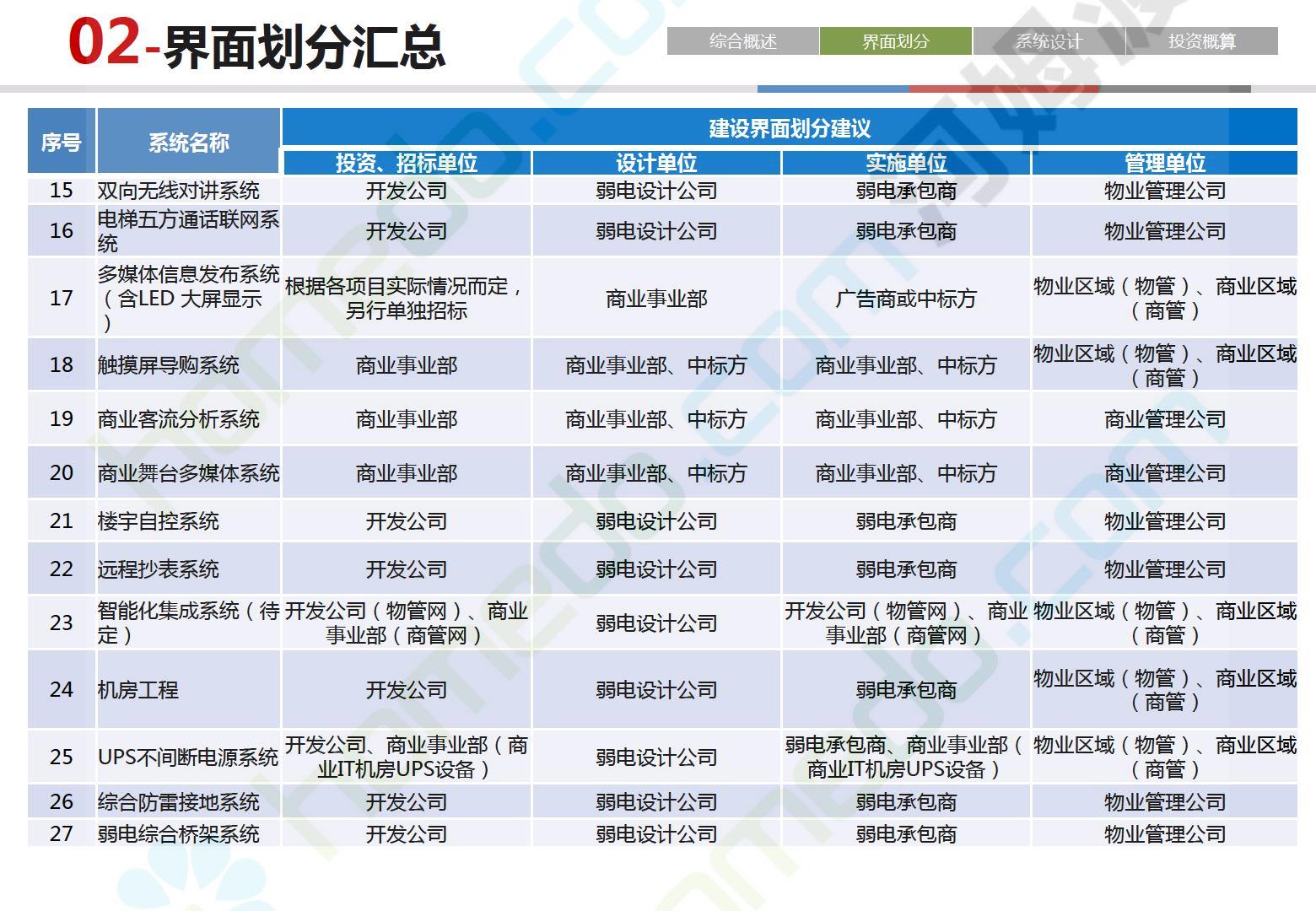Open the 综合概述 tab
This screenshot has width=1316, height=911.
pyautogui.click(x=743, y=41)
